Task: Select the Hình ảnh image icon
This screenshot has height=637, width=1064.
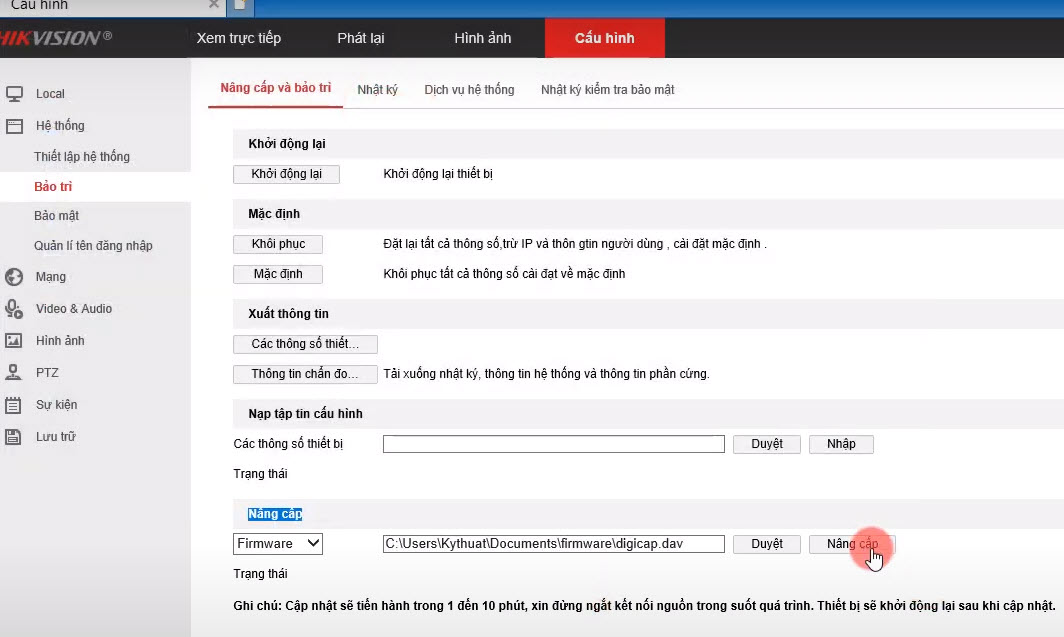Action: (14, 341)
